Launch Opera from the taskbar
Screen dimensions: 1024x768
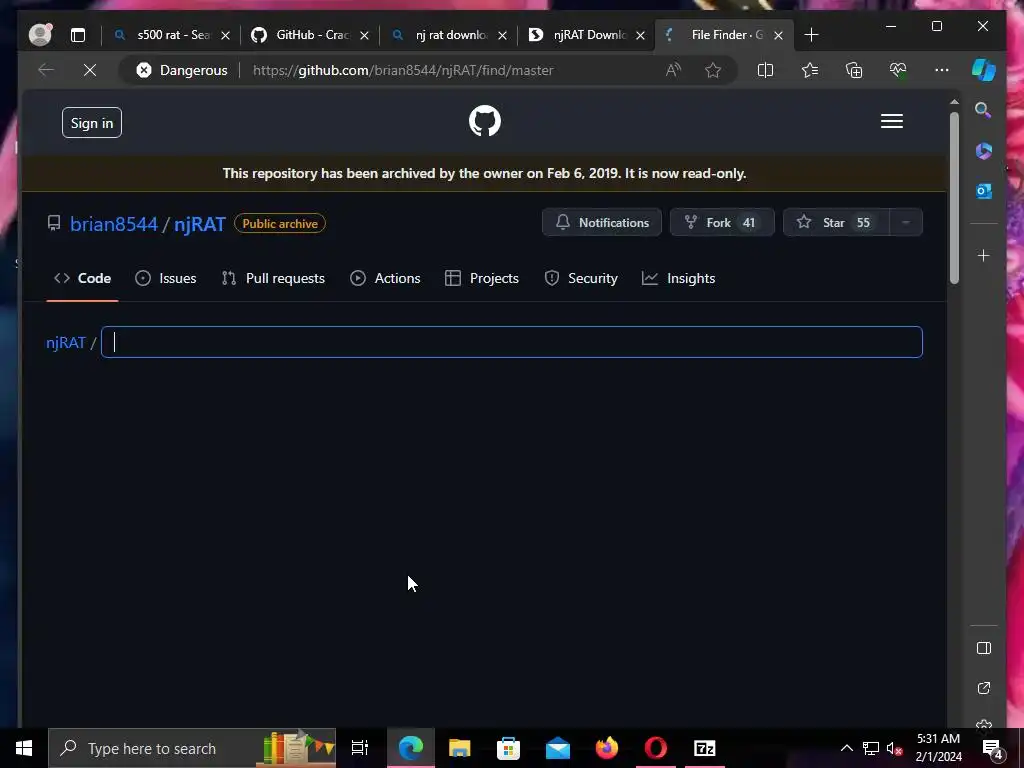(656, 748)
